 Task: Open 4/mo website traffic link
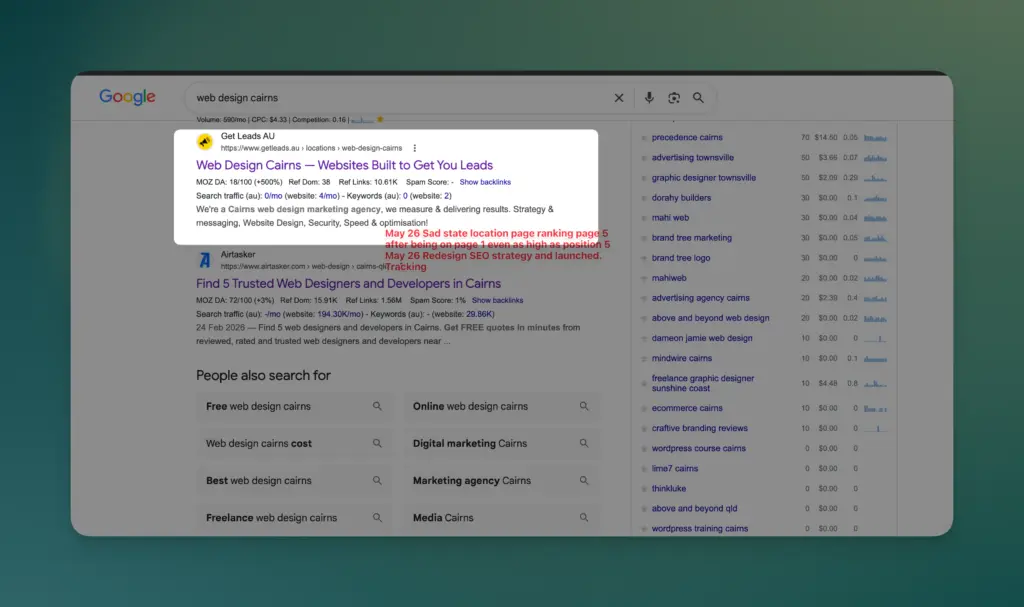328,196
